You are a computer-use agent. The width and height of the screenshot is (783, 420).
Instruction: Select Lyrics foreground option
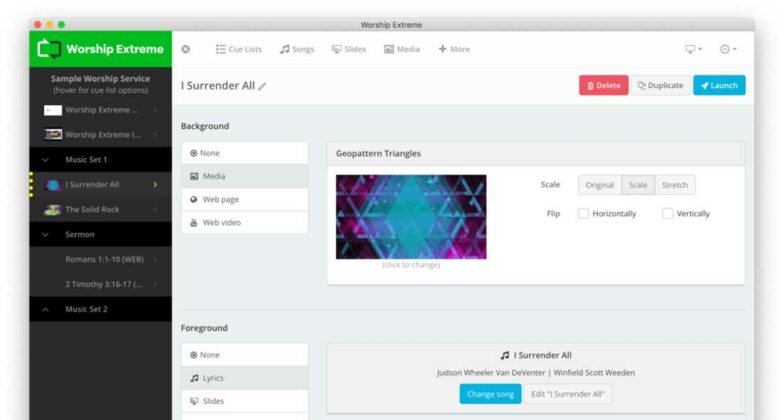245,378
